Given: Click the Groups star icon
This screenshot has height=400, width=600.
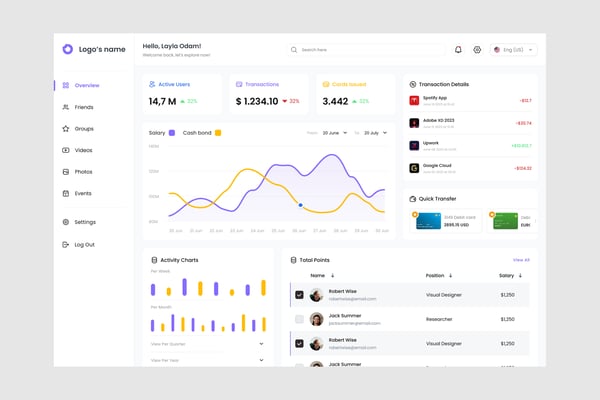Looking at the screenshot, I should click(66, 129).
